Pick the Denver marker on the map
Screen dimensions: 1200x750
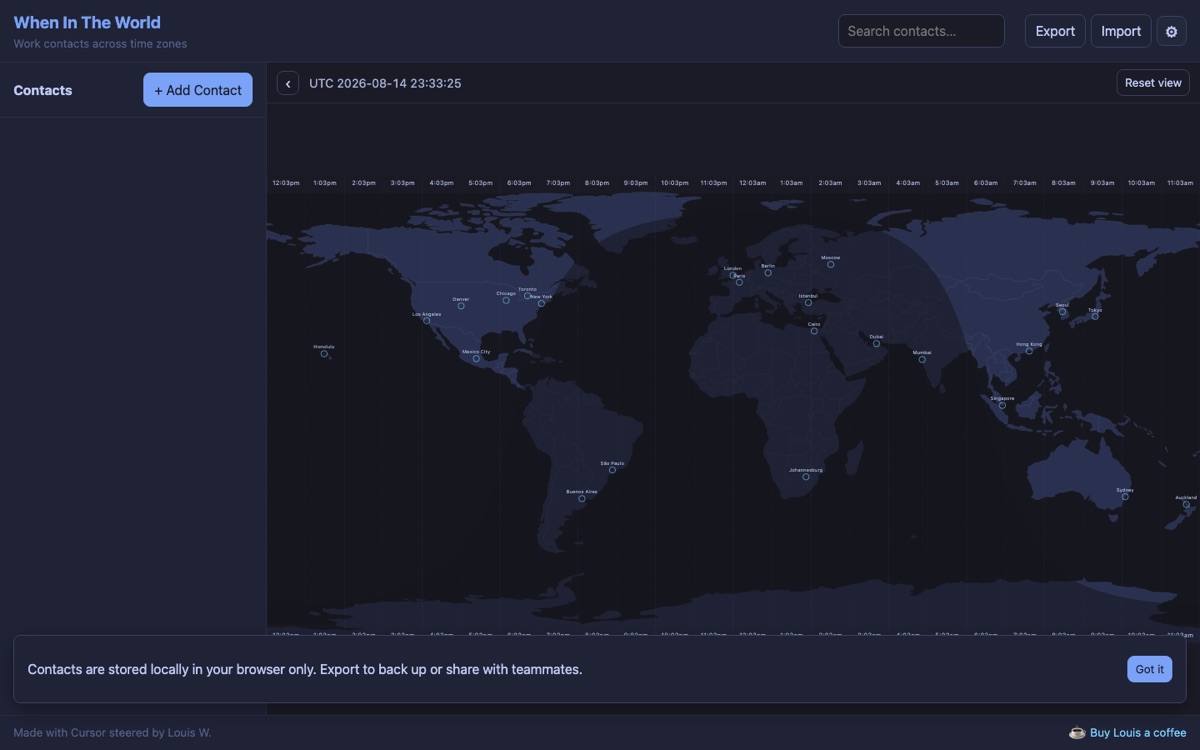[x=461, y=305]
